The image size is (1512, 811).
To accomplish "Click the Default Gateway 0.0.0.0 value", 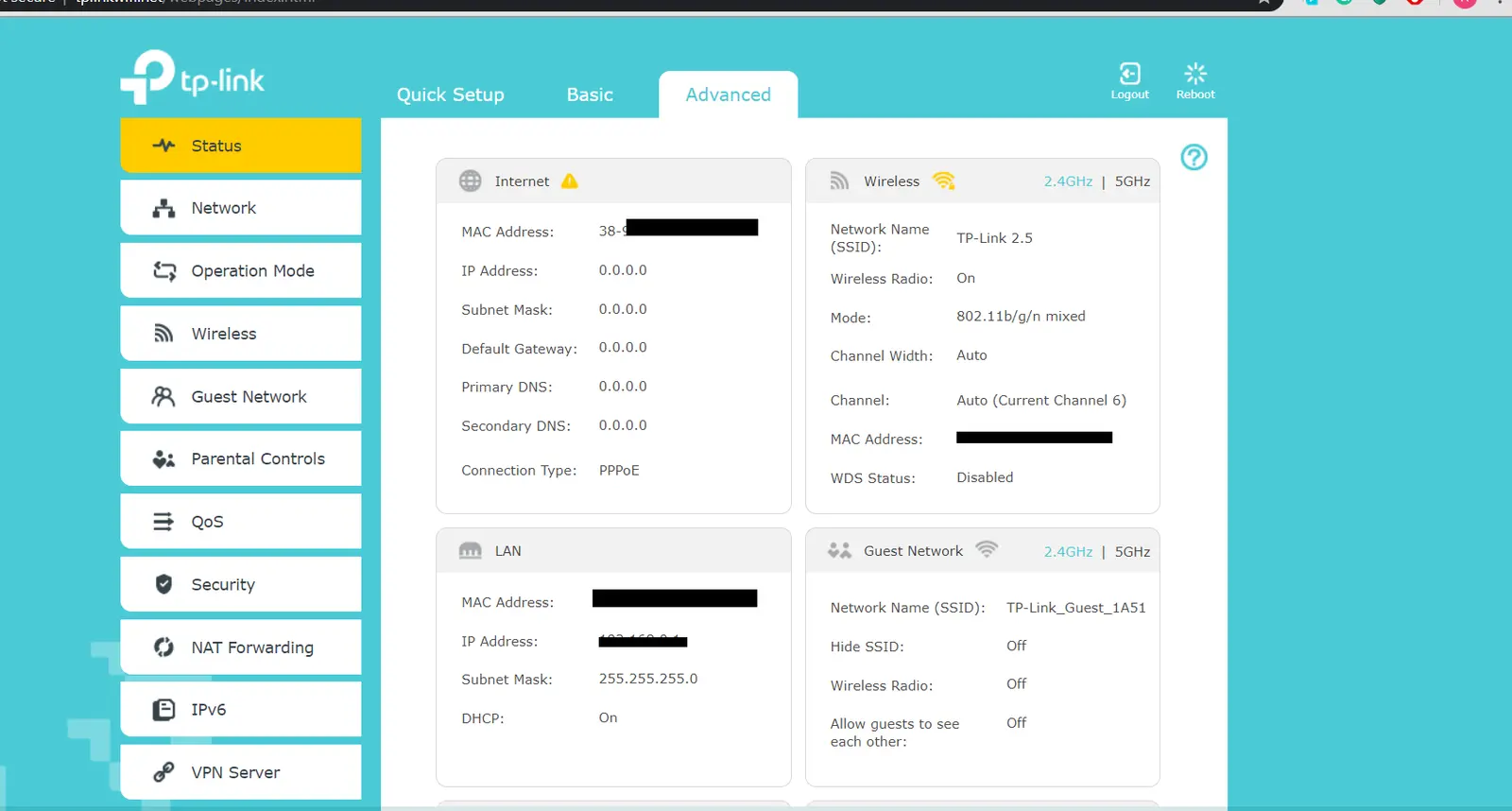I will tap(623, 348).
